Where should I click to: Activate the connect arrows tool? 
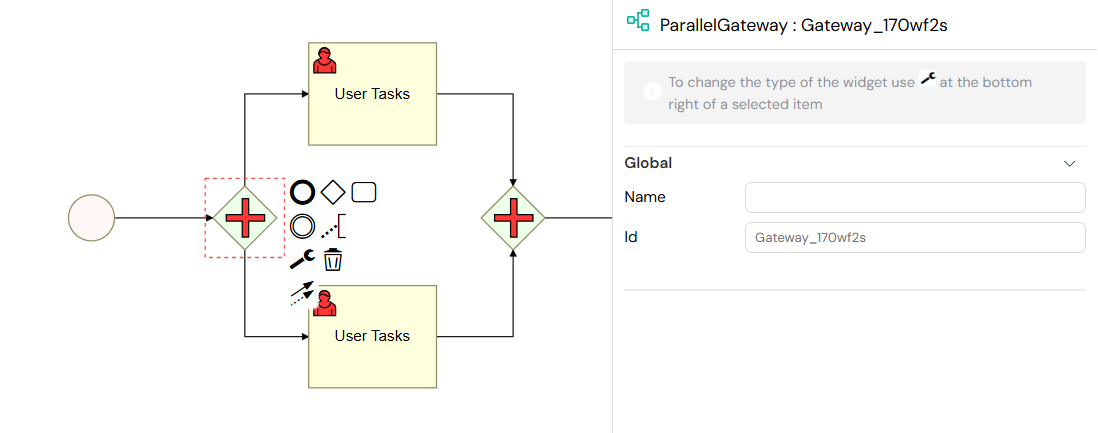[x=301, y=294]
